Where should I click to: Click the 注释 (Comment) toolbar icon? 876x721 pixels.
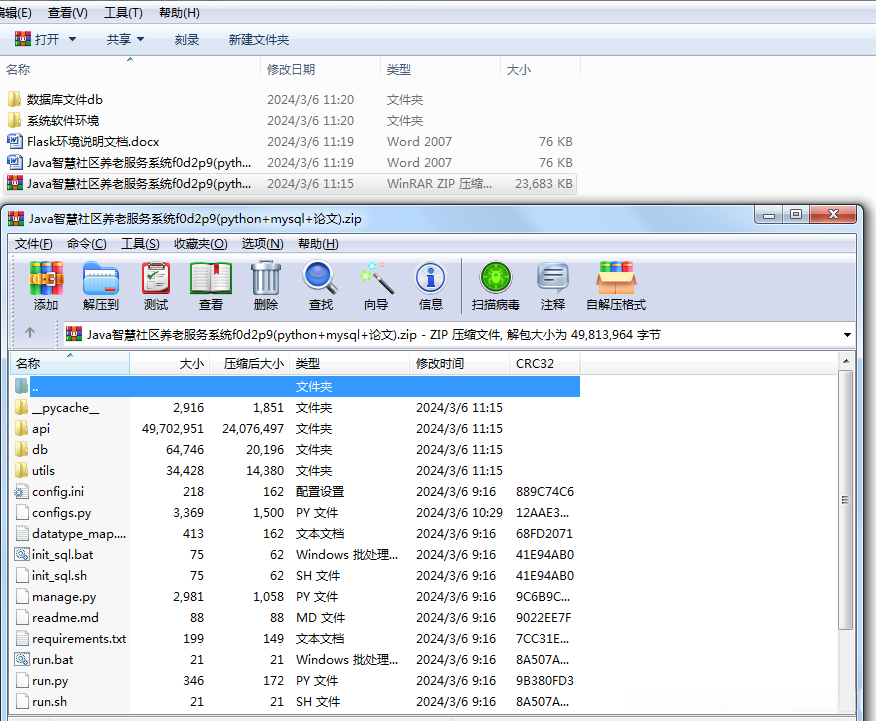tap(553, 278)
